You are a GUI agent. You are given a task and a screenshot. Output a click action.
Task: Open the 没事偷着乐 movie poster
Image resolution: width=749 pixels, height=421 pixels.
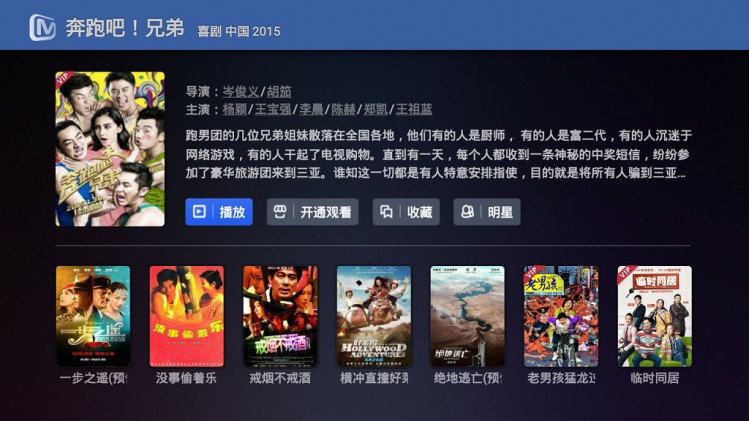coord(186,316)
